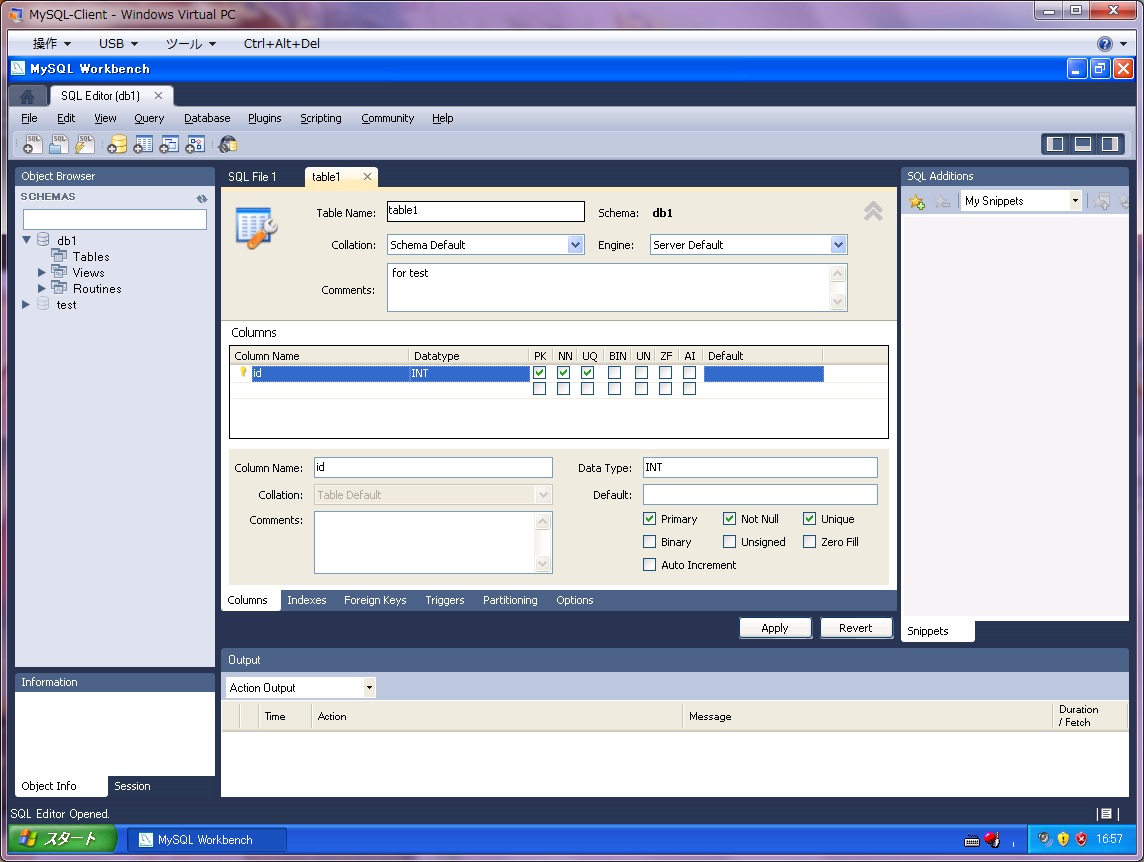Open the Engine dropdown
Image resolution: width=1144 pixels, height=862 pixels.
tap(838, 245)
